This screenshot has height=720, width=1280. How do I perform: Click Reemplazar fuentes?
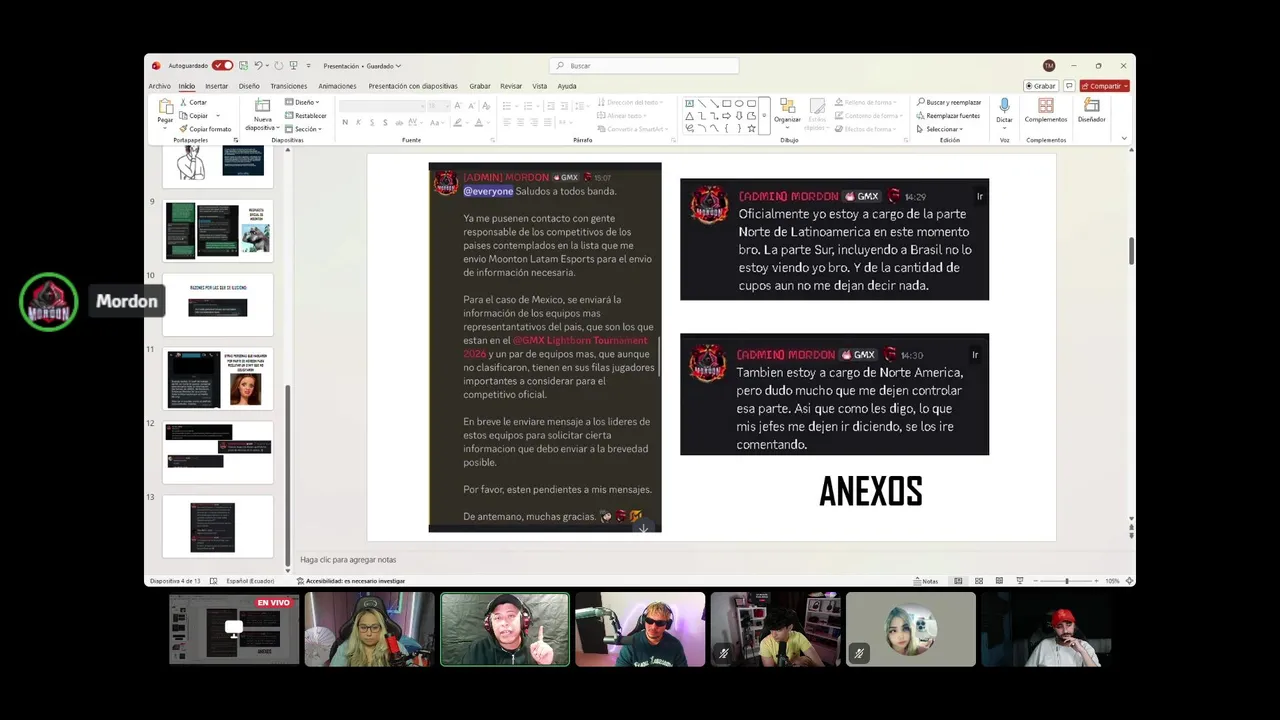(948, 115)
